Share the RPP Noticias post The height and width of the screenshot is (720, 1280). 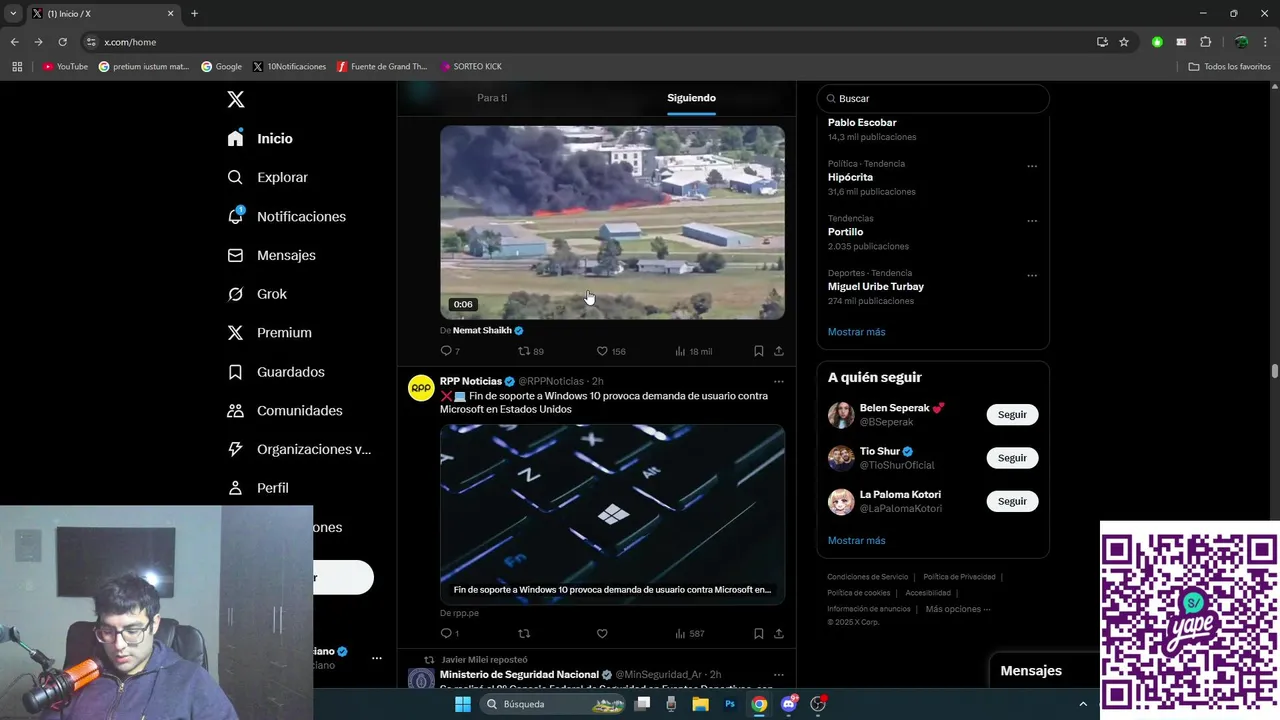(779, 633)
